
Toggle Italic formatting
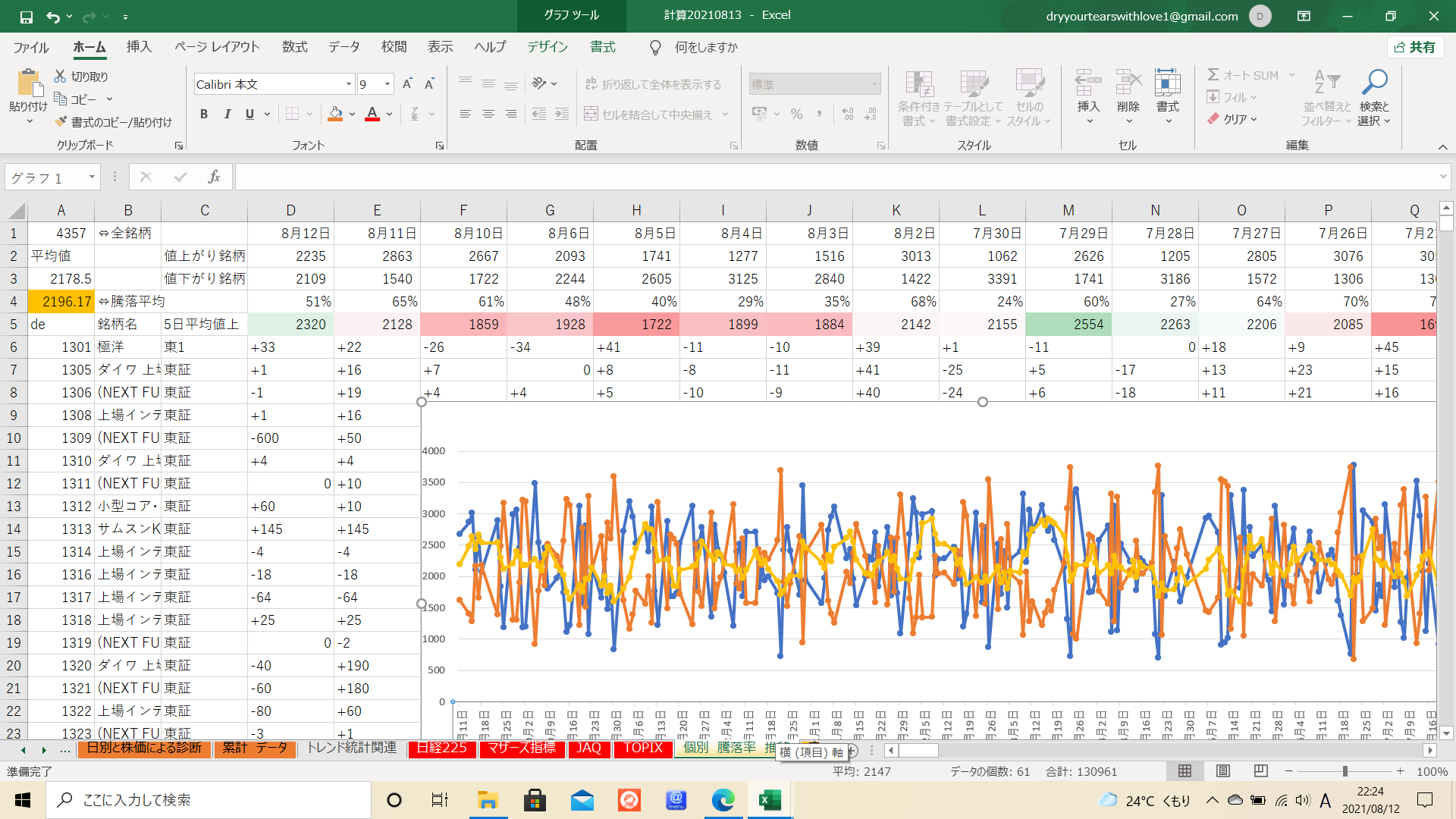[x=227, y=115]
